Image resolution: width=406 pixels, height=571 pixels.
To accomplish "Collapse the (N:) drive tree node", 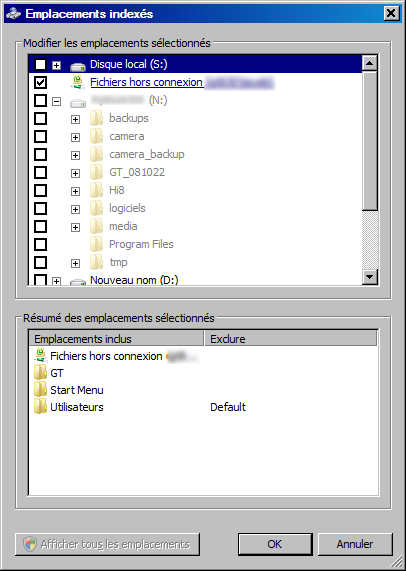I will coord(56,101).
